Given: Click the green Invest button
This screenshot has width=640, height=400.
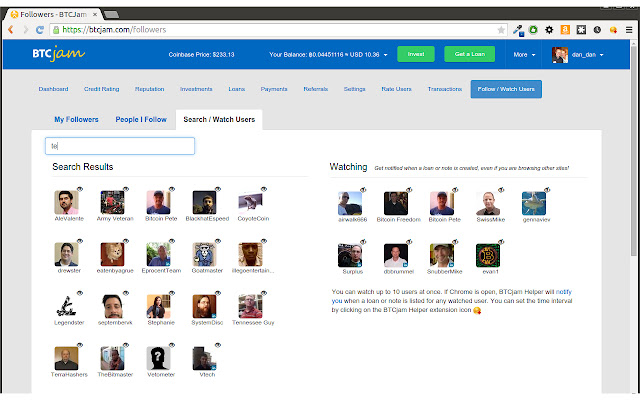Looking at the screenshot, I should [416, 54].
